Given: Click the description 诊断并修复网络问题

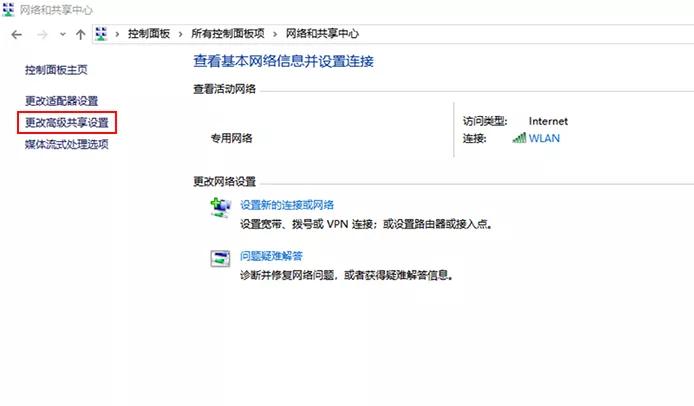Looking at the screenshot, I should (x=347, y=275).
